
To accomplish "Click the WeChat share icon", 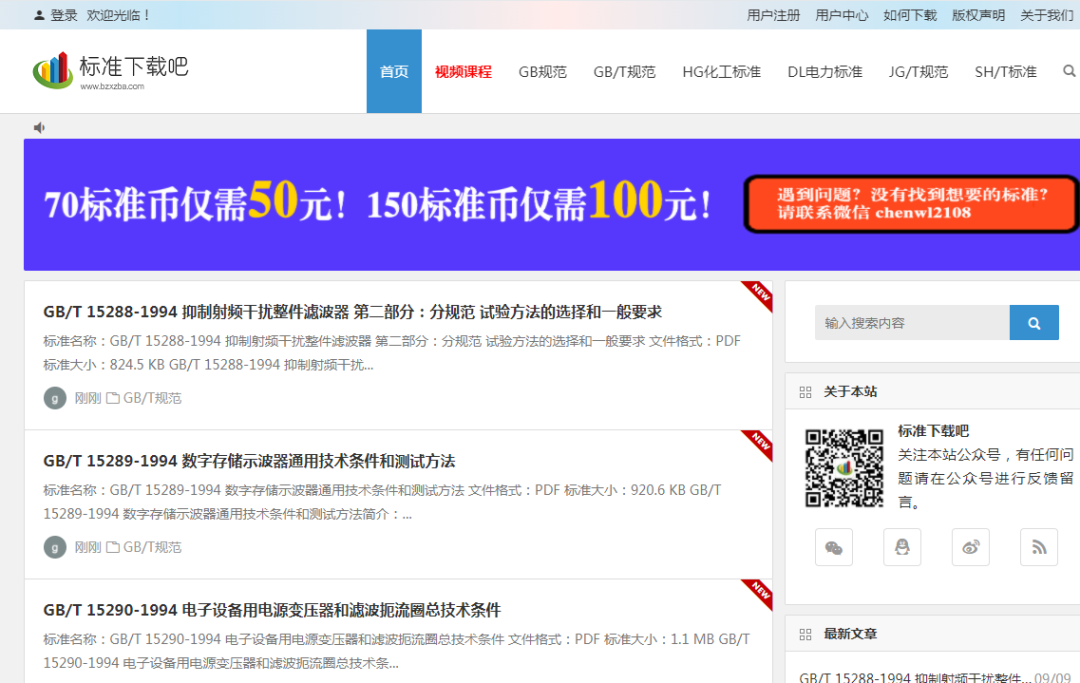I will point(834,547).
